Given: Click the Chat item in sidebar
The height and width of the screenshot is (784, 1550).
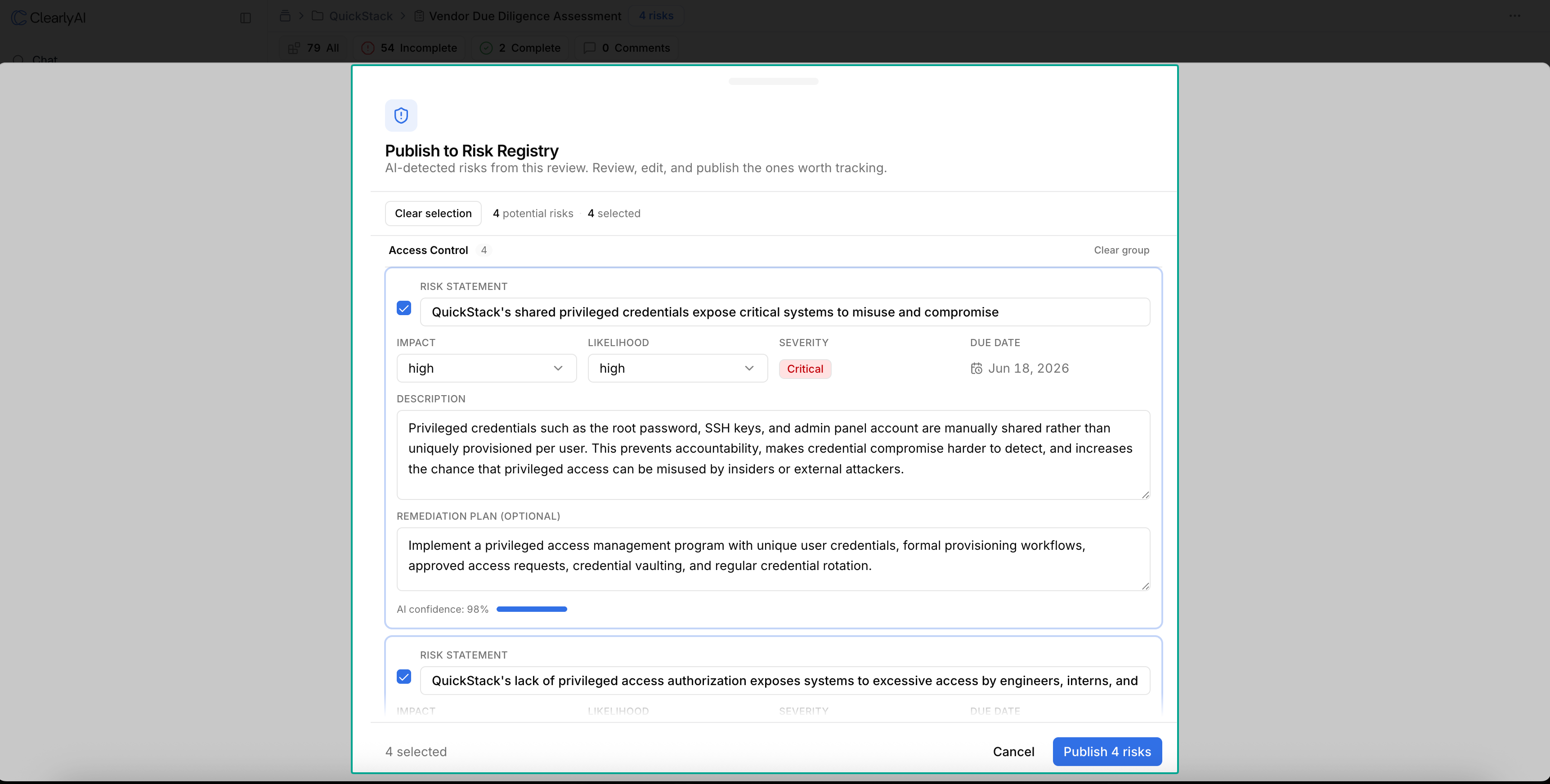Looking at the screenshot, I should click(45, 59).
